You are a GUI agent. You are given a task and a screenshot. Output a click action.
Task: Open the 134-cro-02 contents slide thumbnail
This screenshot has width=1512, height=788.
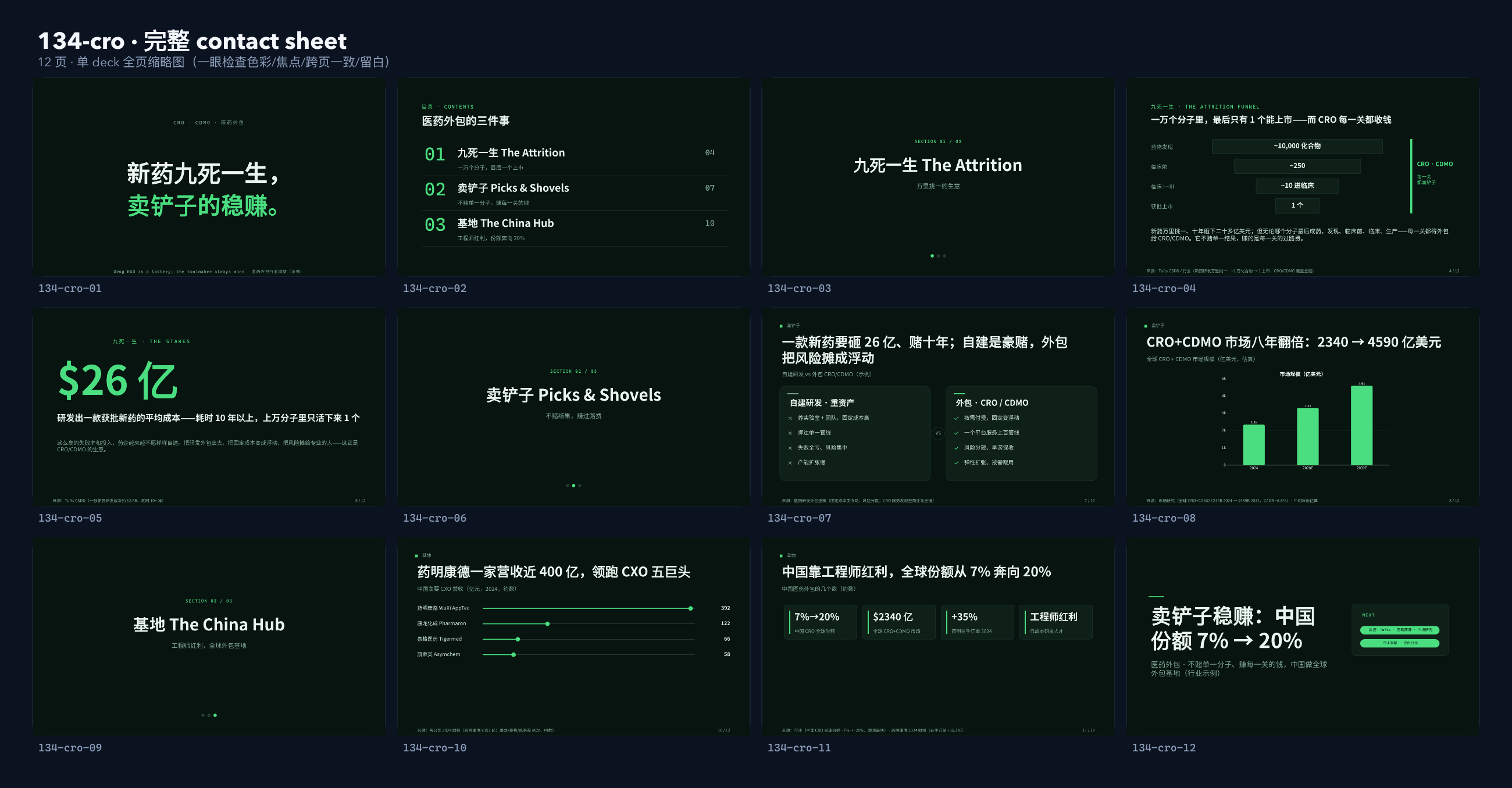pyautogui.click(x=573, y=177)
